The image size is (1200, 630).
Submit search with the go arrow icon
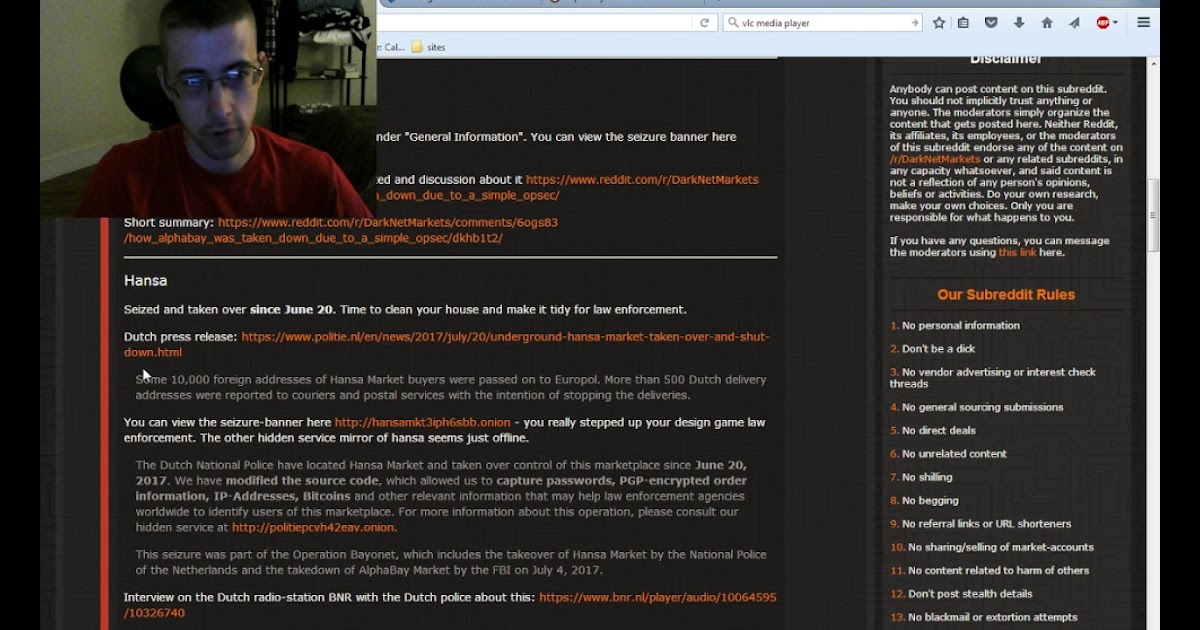tap(914, 22)
